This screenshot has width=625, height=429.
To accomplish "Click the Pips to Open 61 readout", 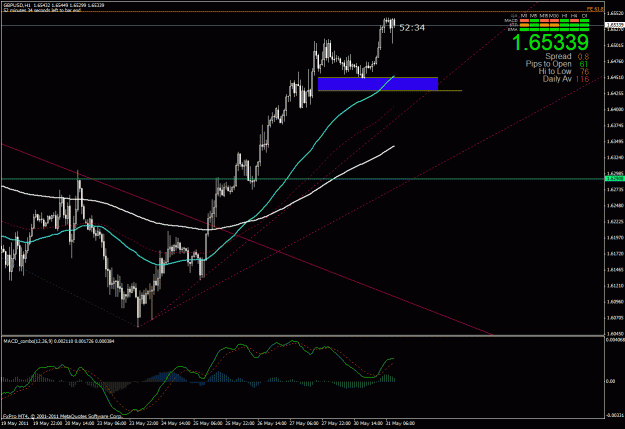I will pyautogui.click(x=557, y=64).
